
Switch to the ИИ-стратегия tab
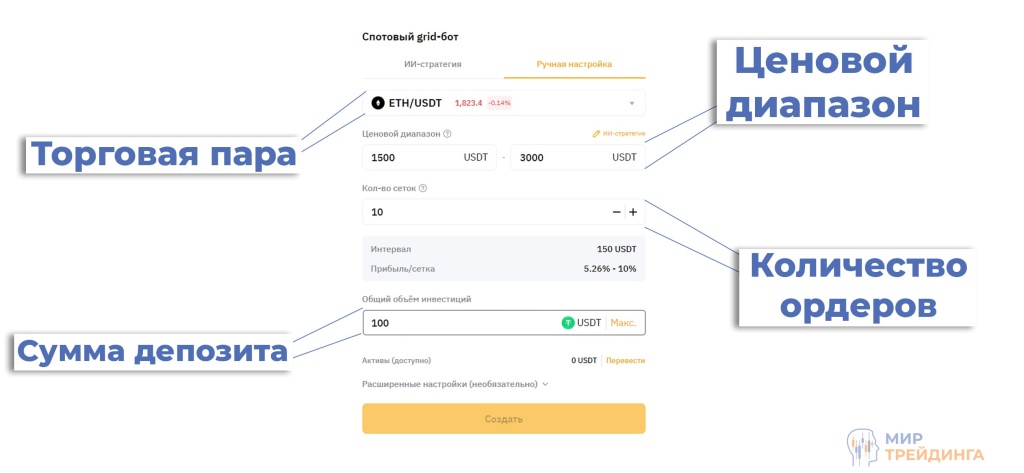[x=433, y=65]
